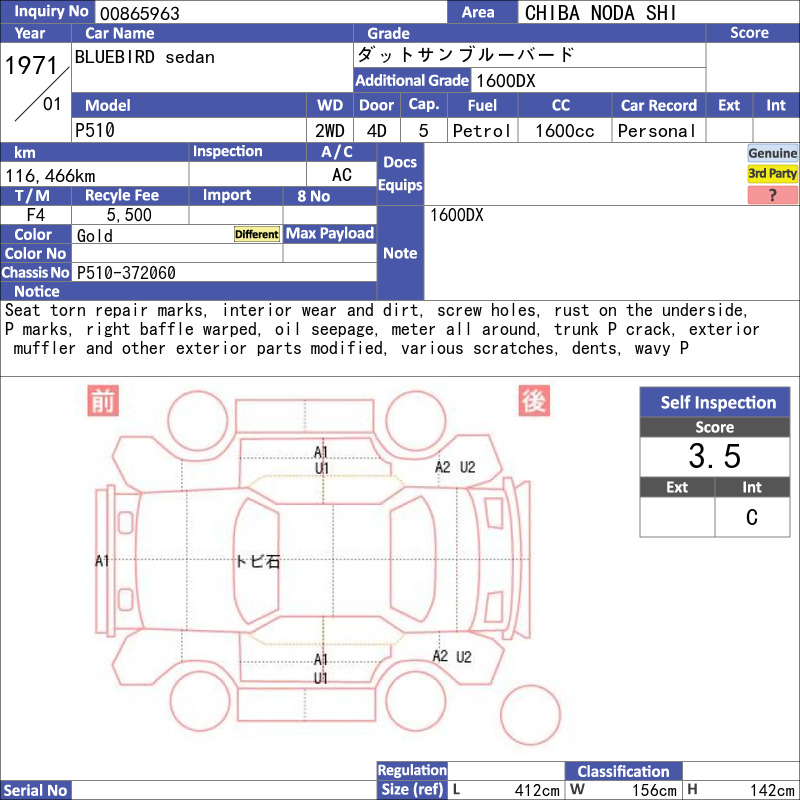This screenshot has height=800, width=800.
Task: Click the Int grade C cell
Action: [752, 517]
